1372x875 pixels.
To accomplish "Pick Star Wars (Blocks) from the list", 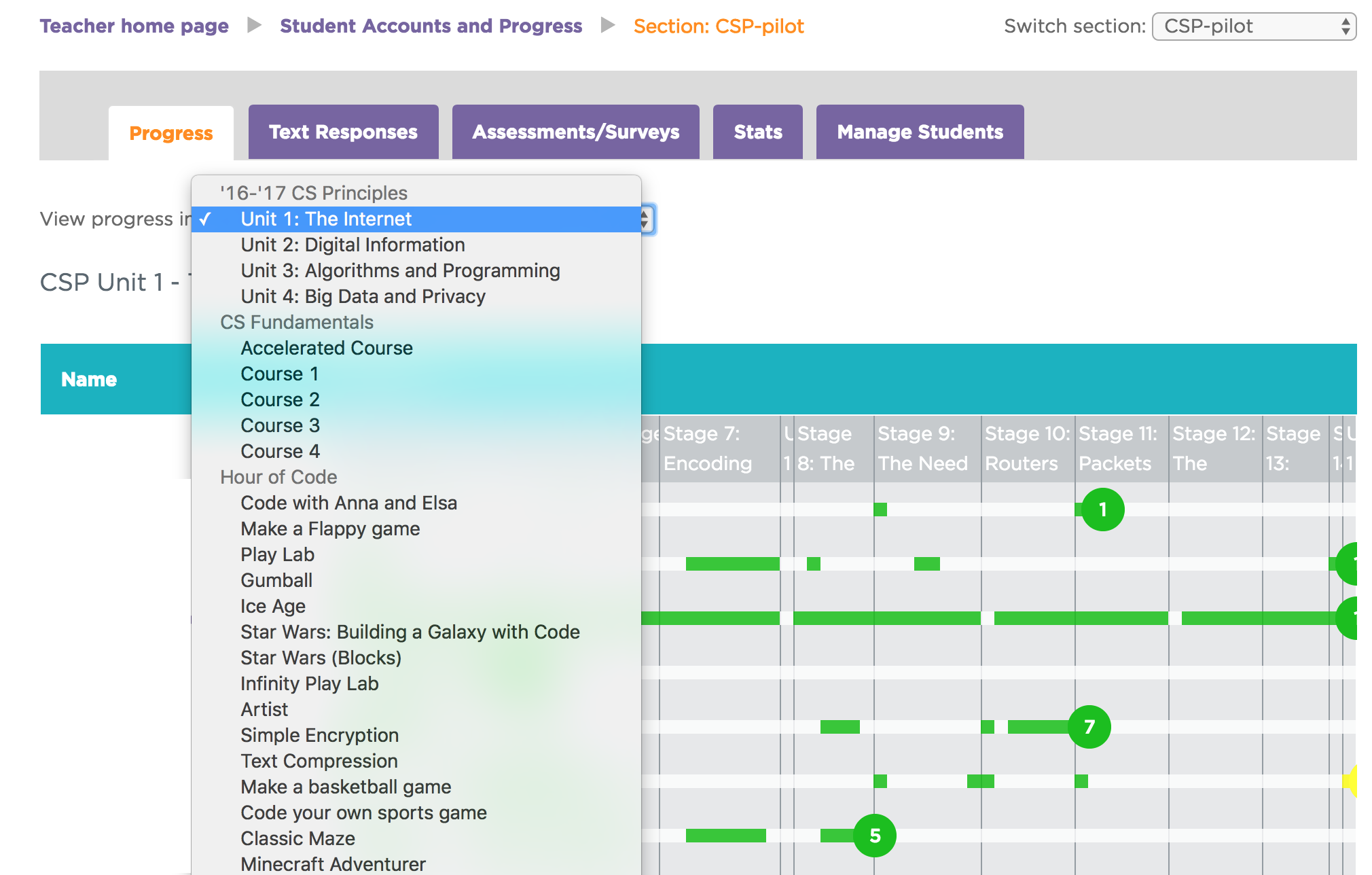I will 321,658.
